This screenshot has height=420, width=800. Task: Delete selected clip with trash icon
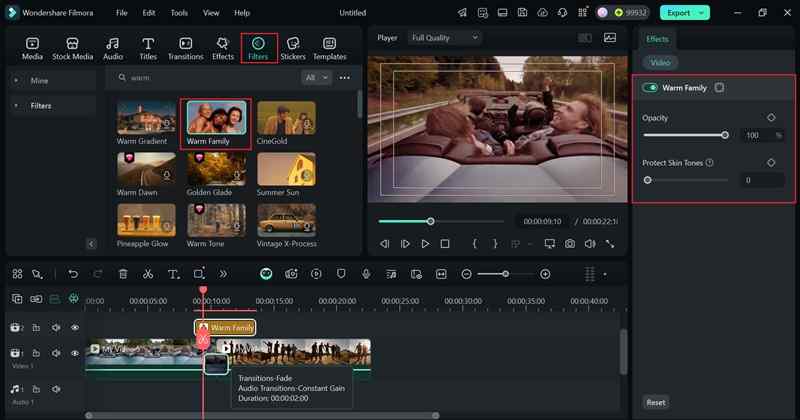pos(123,274)
